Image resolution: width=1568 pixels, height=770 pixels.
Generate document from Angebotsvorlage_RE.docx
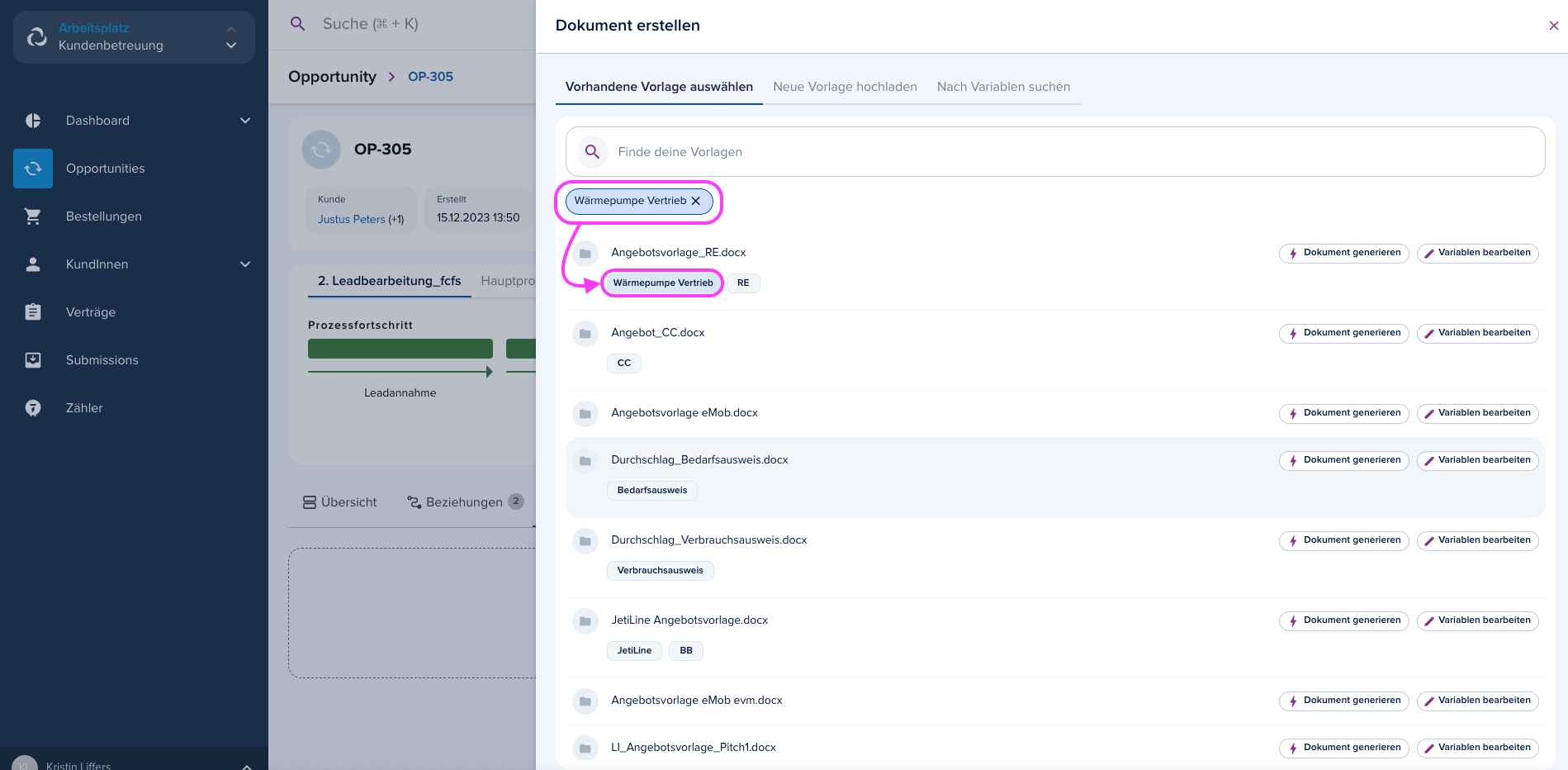(x=1344, y=253)
